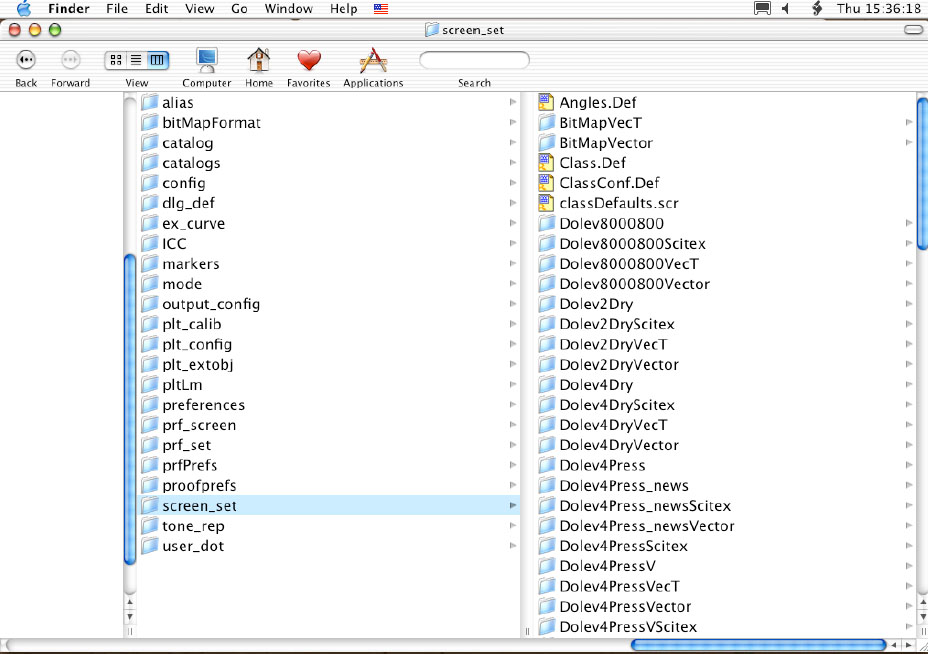Viewport: 928px width, 654px height.
Task: Click the Forward navigation button
Action: pos(70,60)
